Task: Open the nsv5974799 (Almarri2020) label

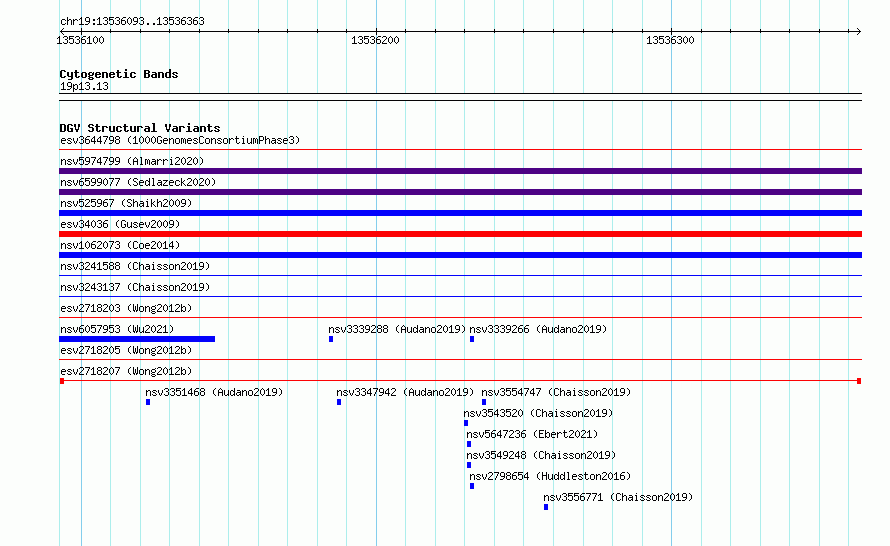Action: tap(132, 161)
